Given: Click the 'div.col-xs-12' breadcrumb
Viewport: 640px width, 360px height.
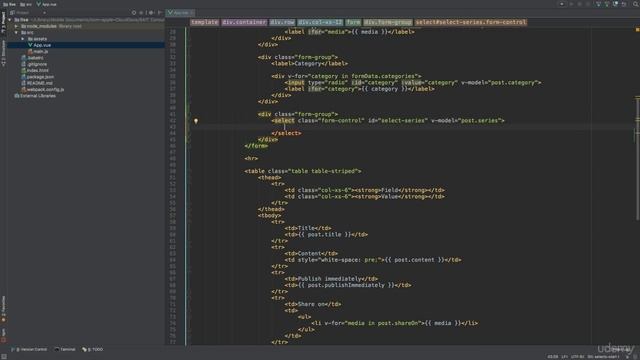Looking at the screenshot, I should point(320,22).
